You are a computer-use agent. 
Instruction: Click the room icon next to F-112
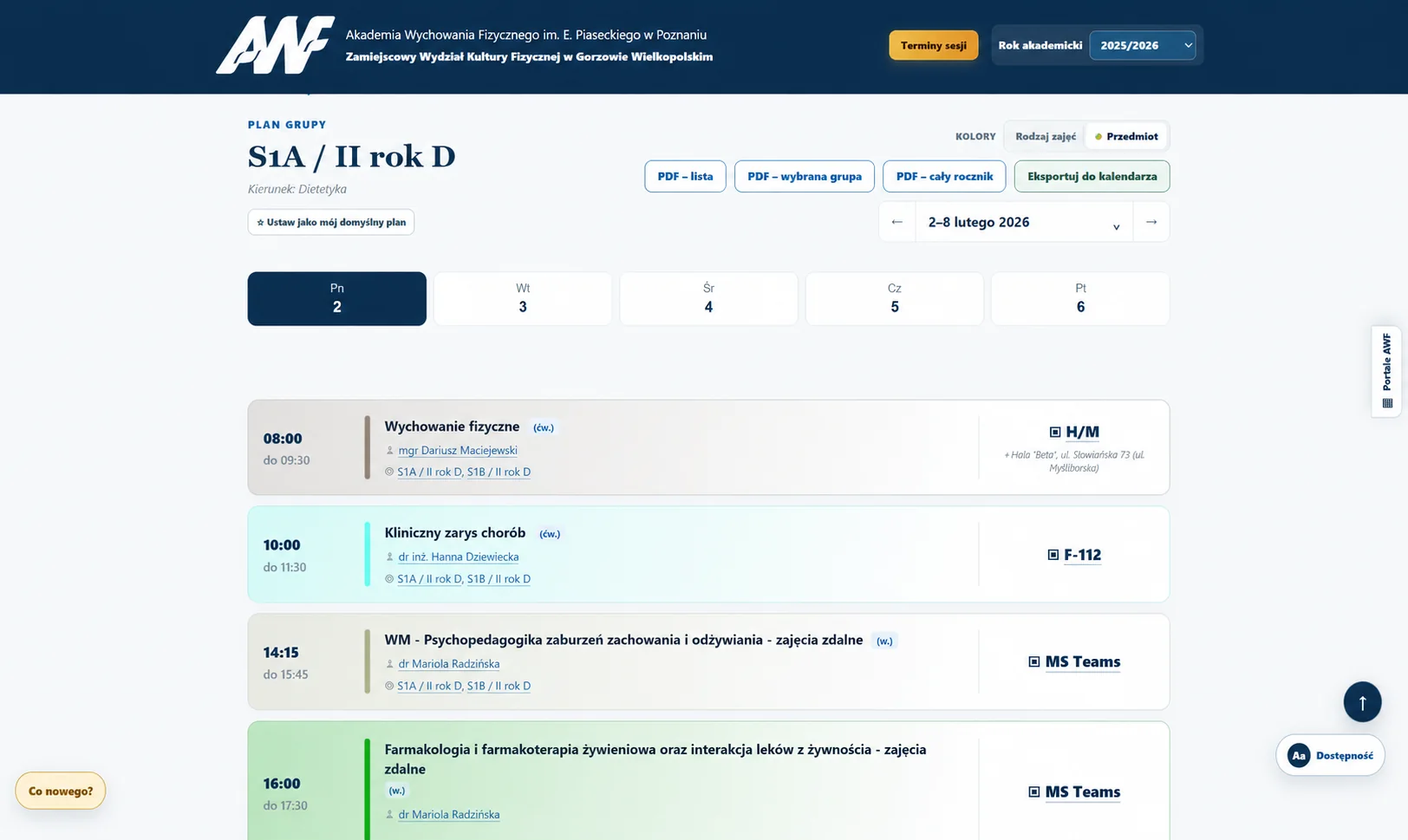coord(1053,555)
